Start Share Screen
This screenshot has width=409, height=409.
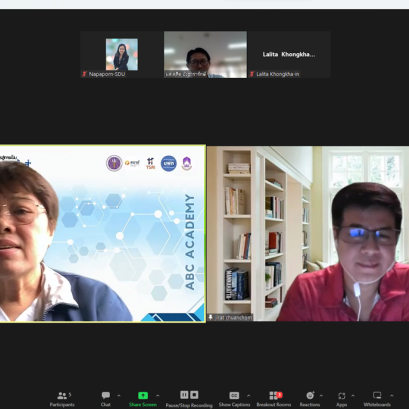(x=143, y=399)
